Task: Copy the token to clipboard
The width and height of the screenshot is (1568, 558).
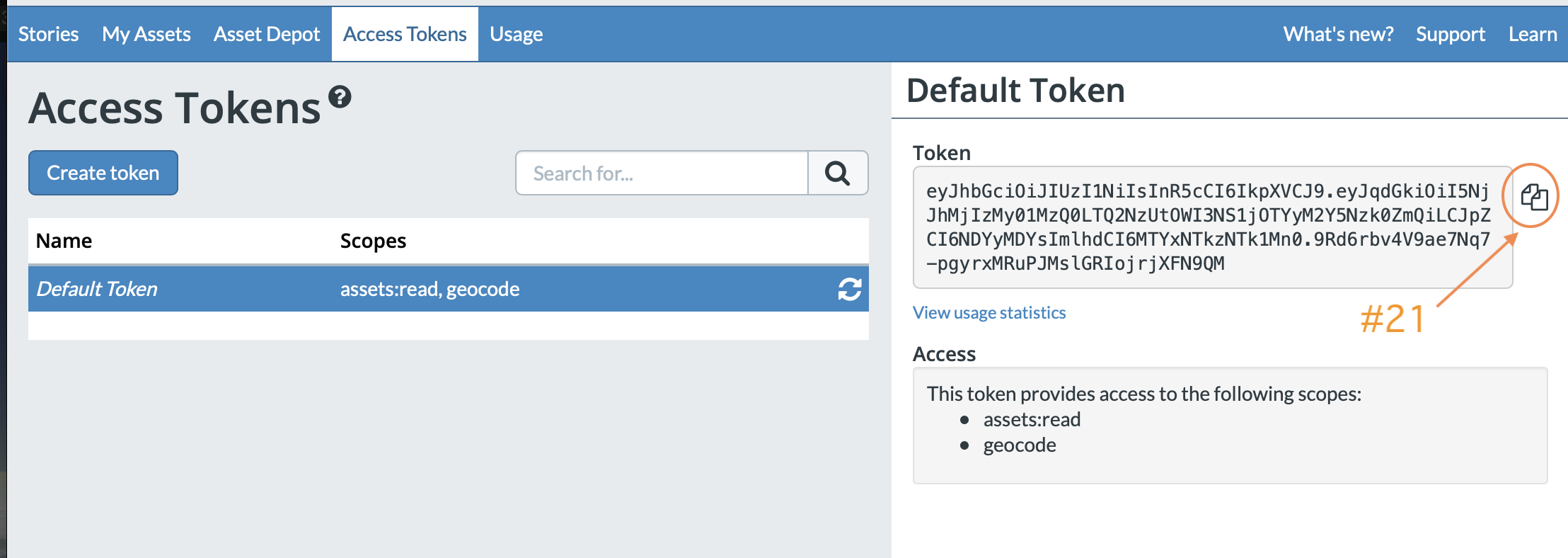Action: click(1534, 197)
